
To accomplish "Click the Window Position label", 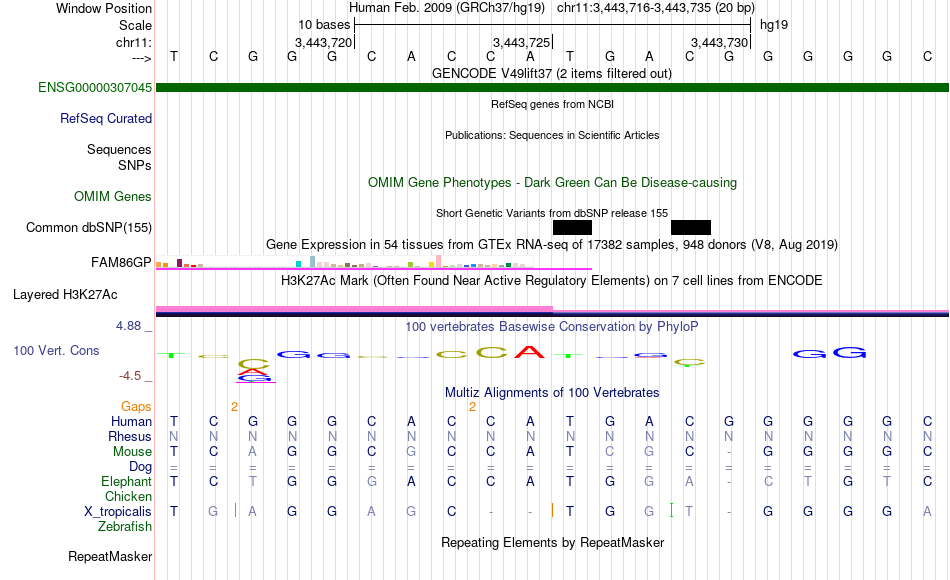I will tap(104, 8).
